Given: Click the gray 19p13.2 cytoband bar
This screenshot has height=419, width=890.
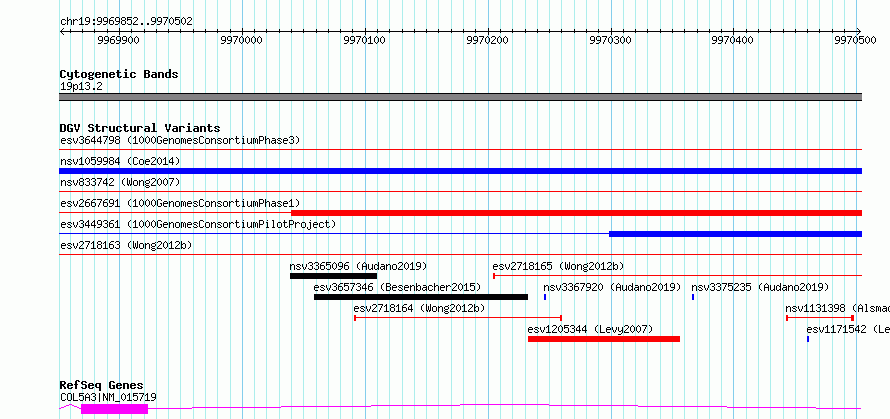Looking at the screenshot, I should 460,97.
